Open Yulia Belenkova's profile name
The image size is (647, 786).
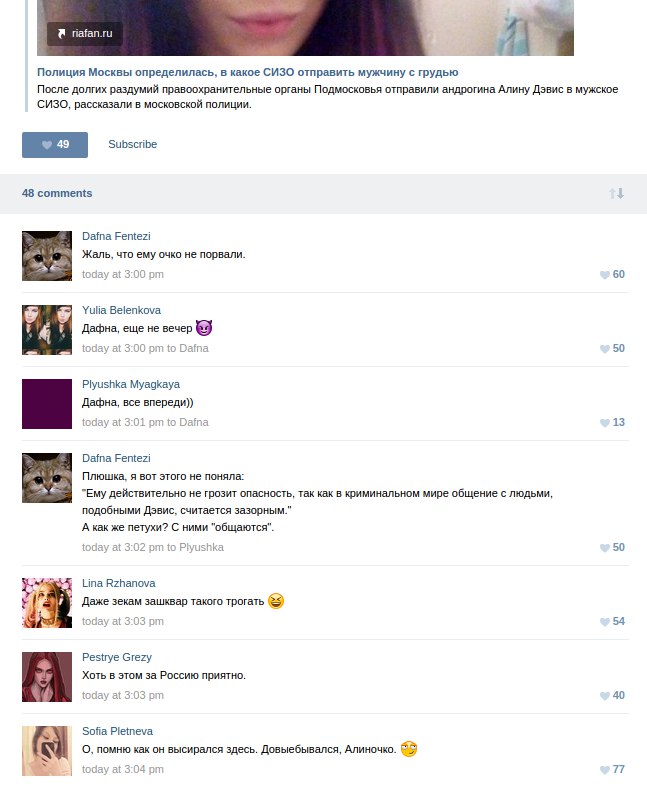[121, 310]
